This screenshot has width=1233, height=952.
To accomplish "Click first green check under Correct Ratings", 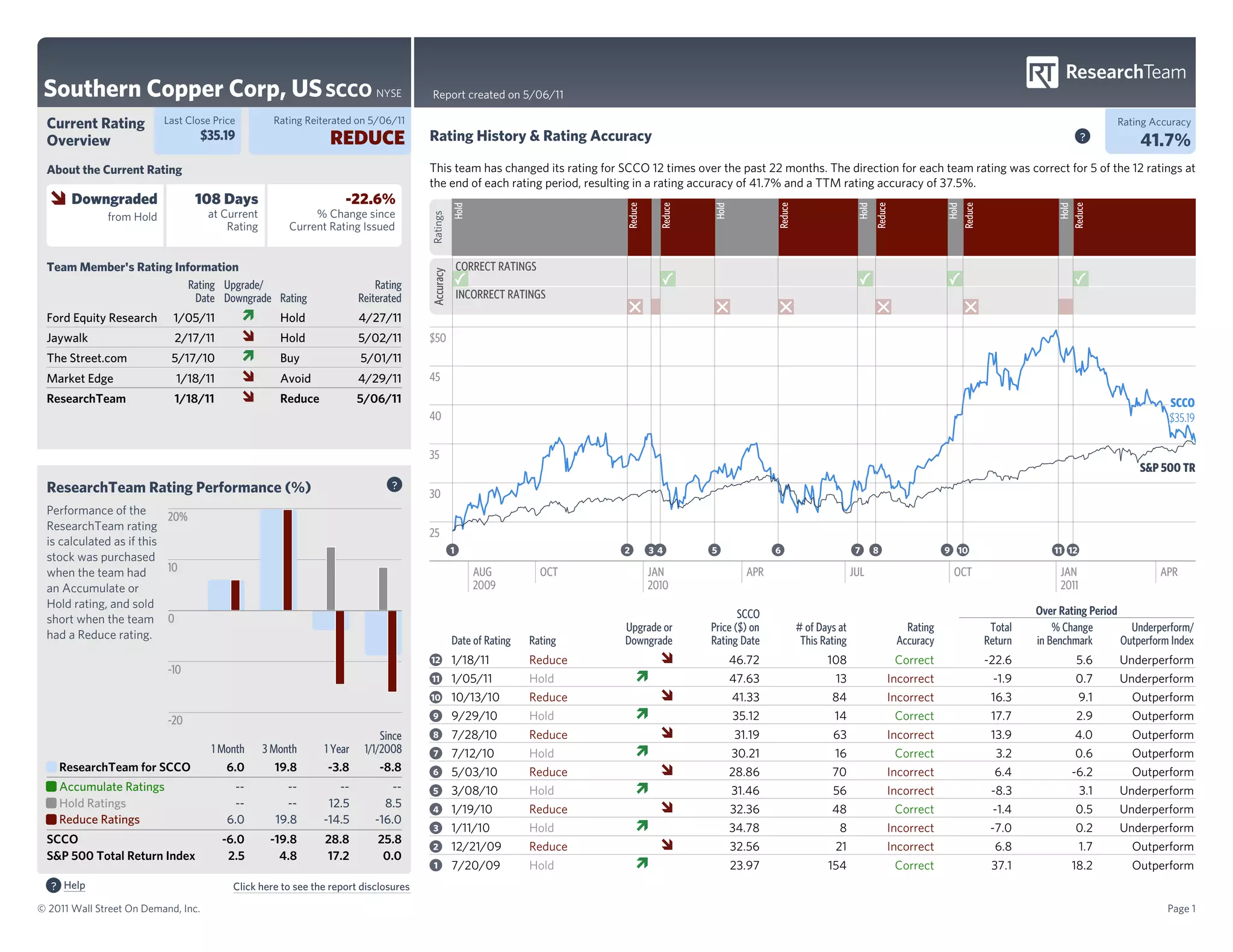I will (x=461, y=279).
